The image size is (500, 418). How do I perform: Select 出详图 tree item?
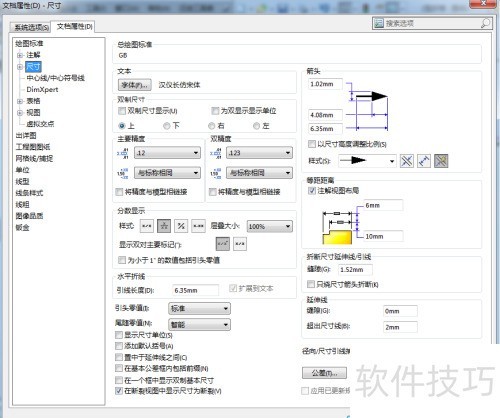pyautogui.click(x=26, y=135)
